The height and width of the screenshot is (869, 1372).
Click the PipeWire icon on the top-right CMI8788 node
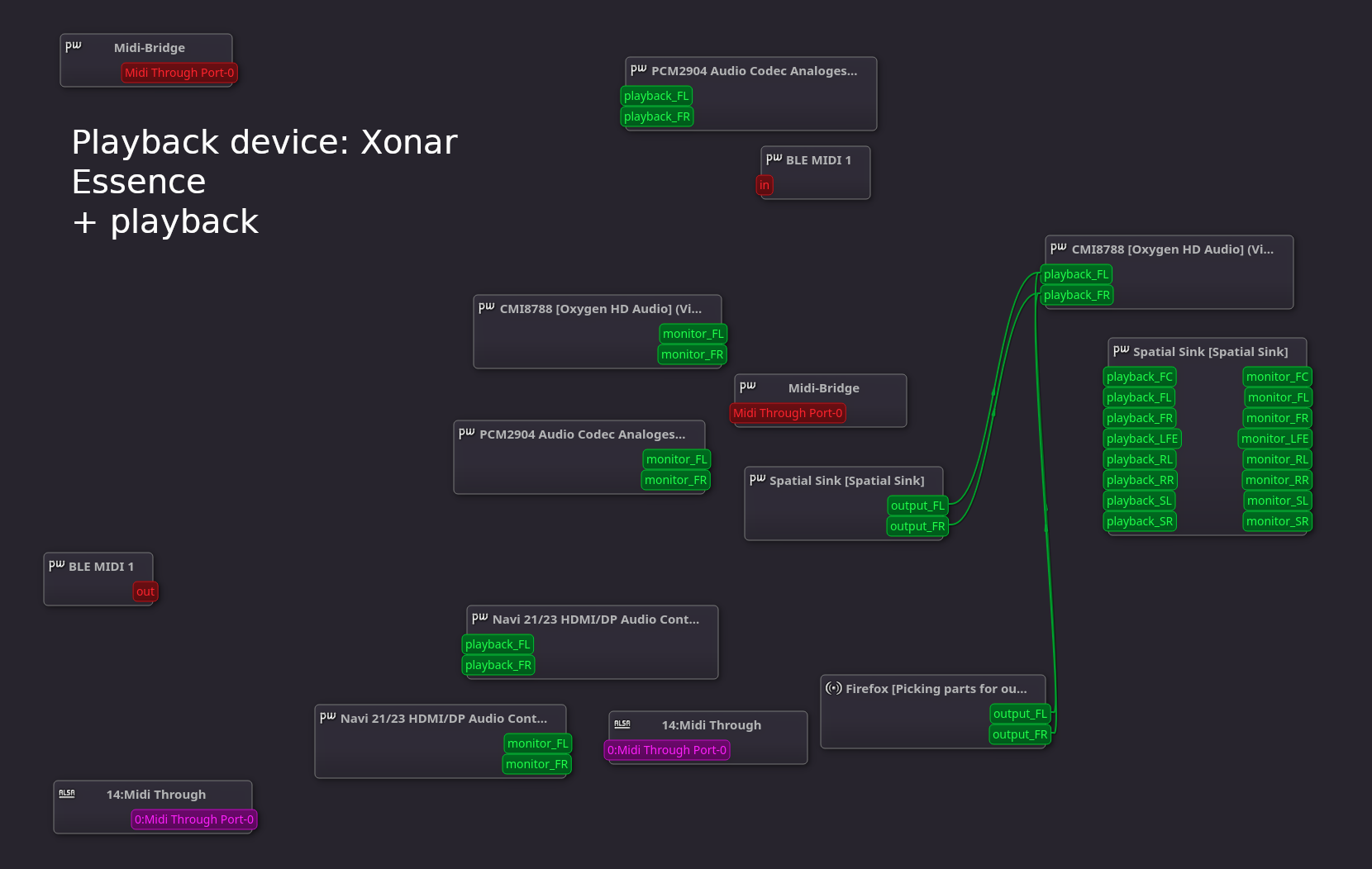[x=1058, y=246]
